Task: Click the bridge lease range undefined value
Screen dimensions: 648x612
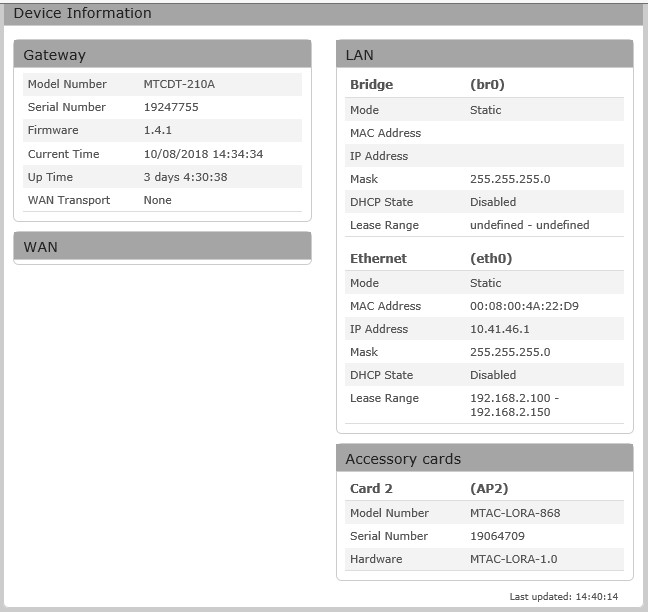Action: [x=529, y=225]
